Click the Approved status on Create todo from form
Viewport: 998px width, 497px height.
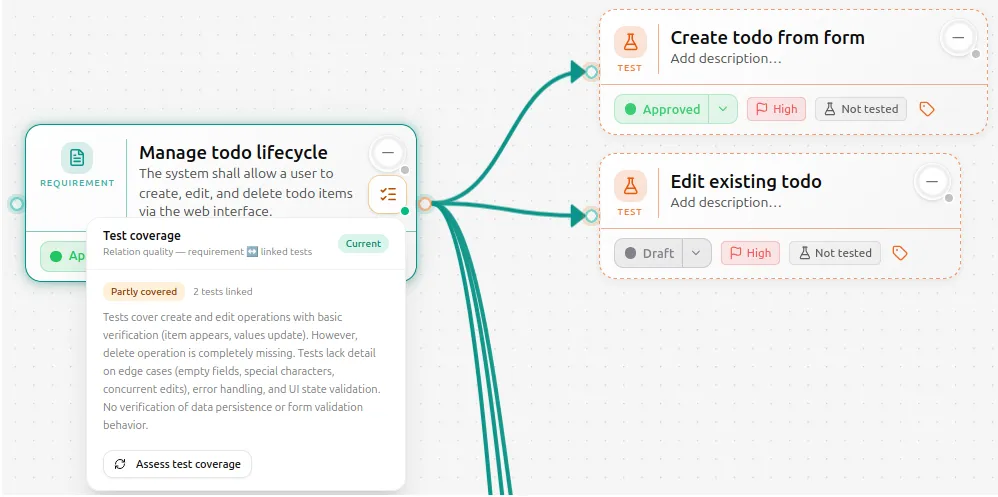tap(661, 109)
